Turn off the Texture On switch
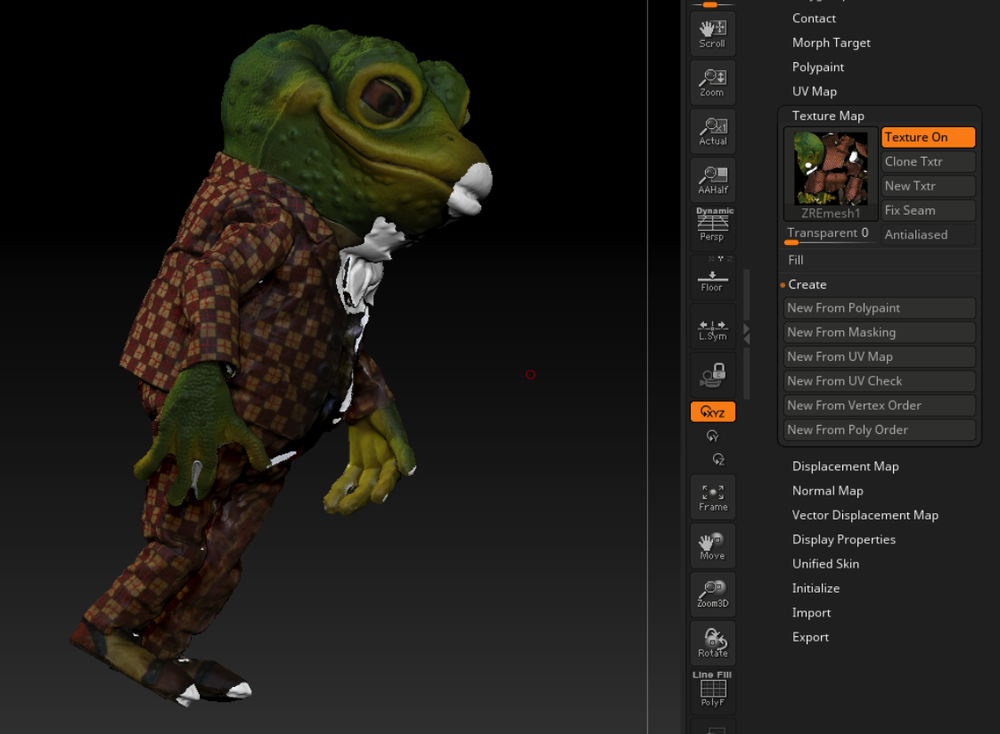Viewport: 1000px width, 734px height. [928, 137]
